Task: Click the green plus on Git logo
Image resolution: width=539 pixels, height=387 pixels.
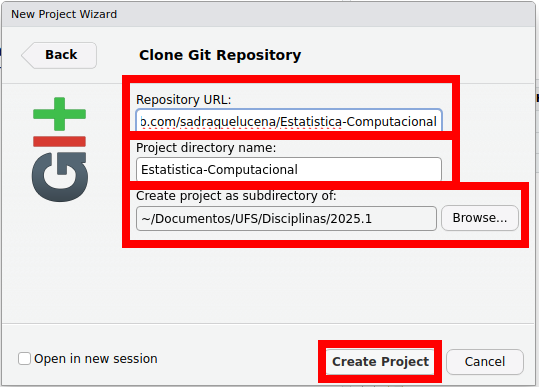Action: pyautogui.click(x=59, y=114)
